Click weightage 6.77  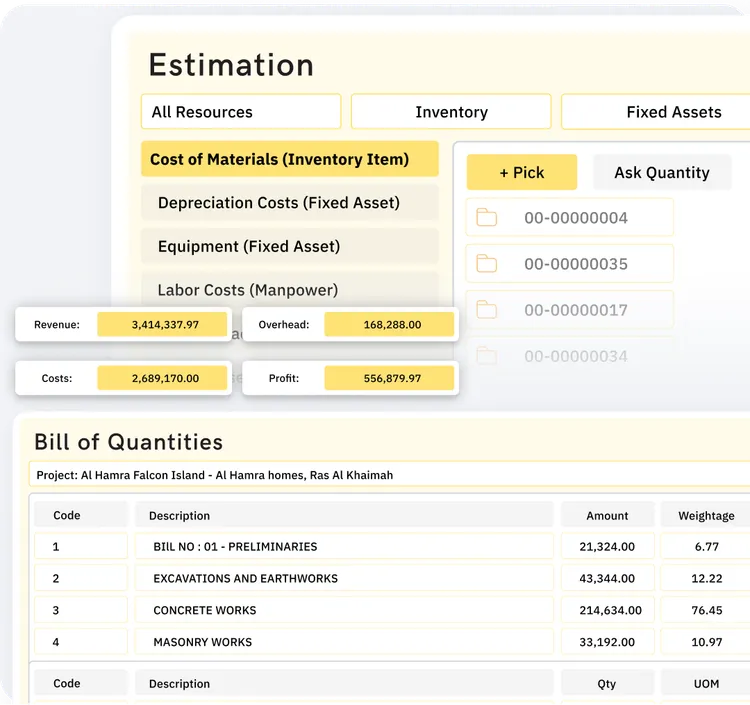[x=706, y=546]
